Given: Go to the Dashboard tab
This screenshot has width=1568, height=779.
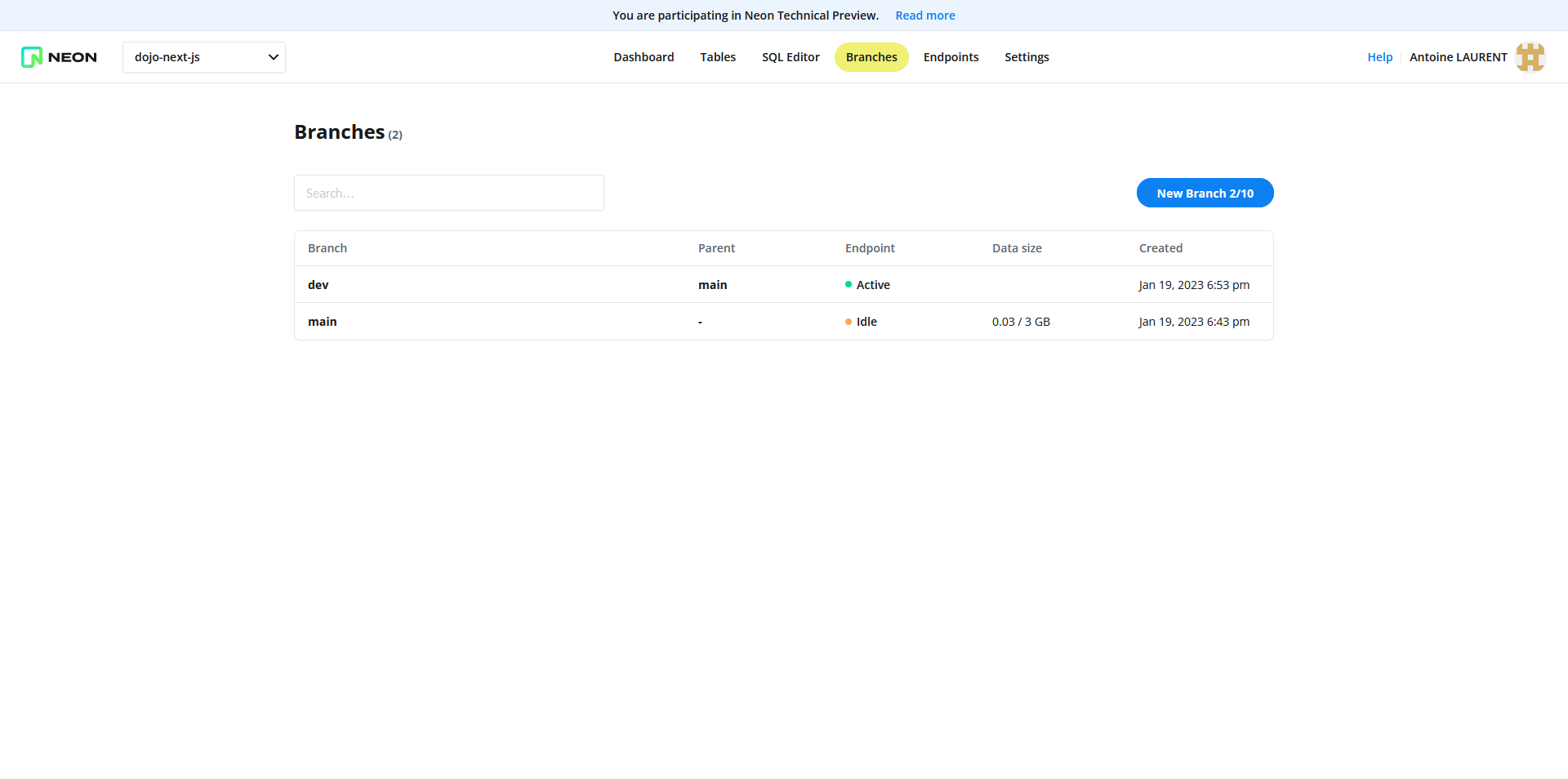Looking at the screenshot, I should tap(644, 57).
